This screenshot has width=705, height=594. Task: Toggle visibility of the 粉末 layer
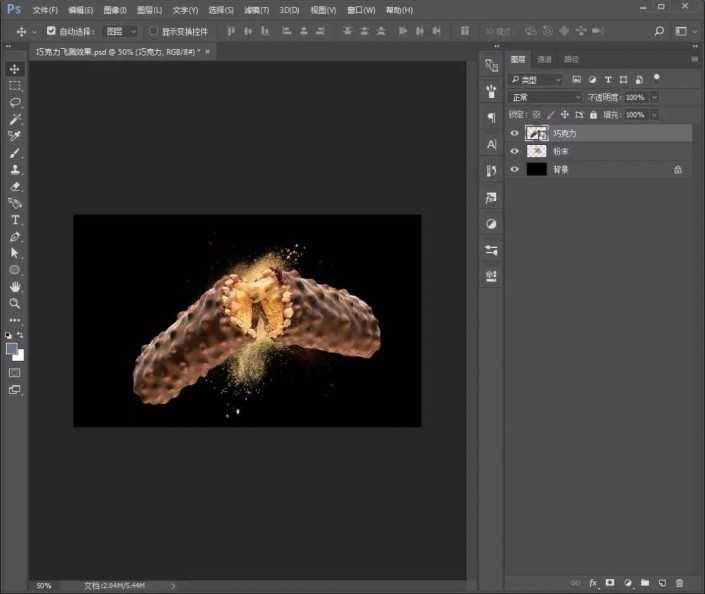(x=515, y=151)
